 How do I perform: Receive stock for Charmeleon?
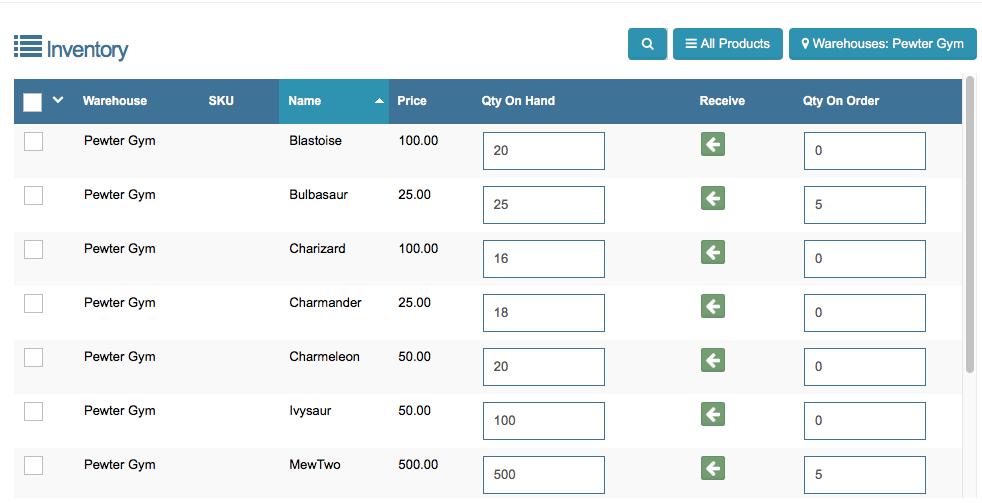(713, 360)
